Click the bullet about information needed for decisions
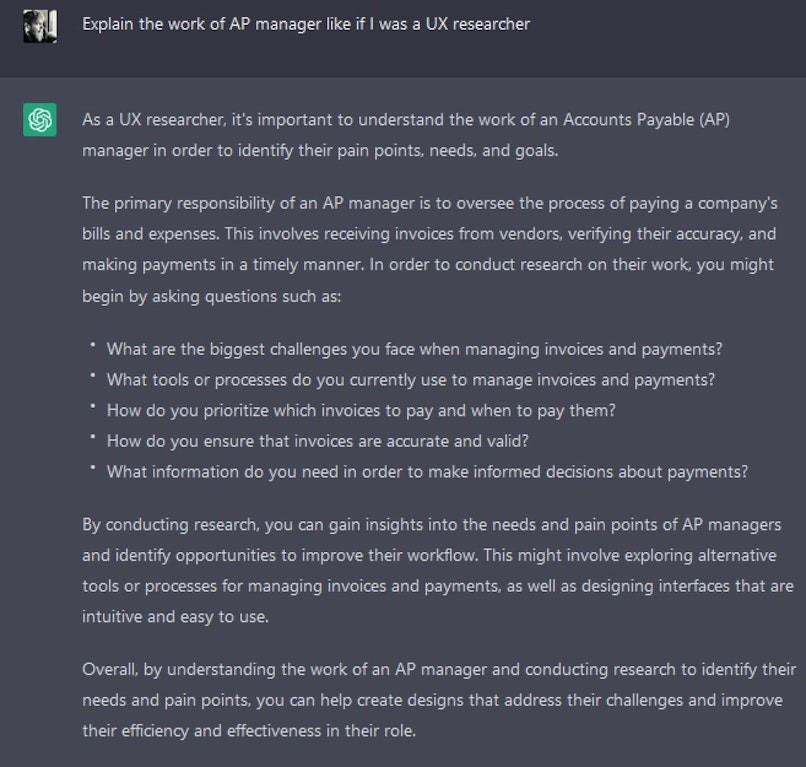The height and width of the screenshot is (767, 806). (x=427, y=472)
